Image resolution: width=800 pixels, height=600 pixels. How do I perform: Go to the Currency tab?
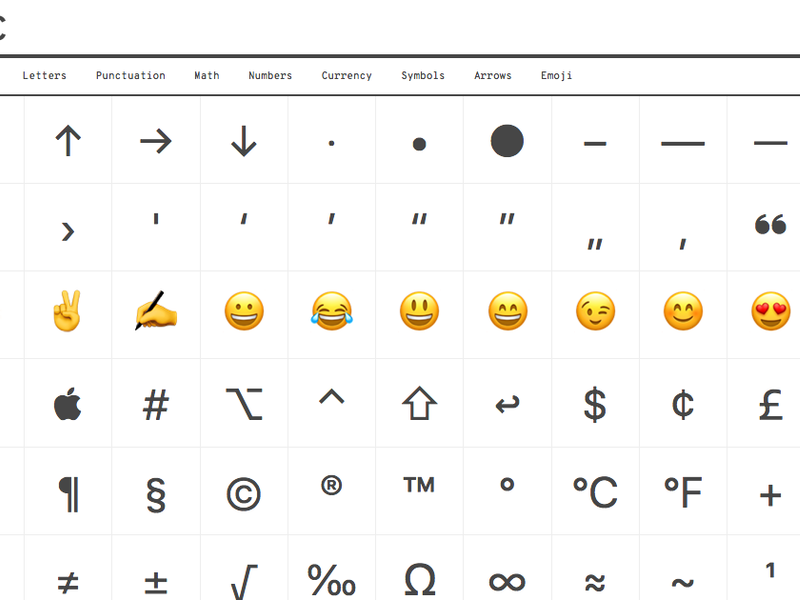tap(346, 76)
